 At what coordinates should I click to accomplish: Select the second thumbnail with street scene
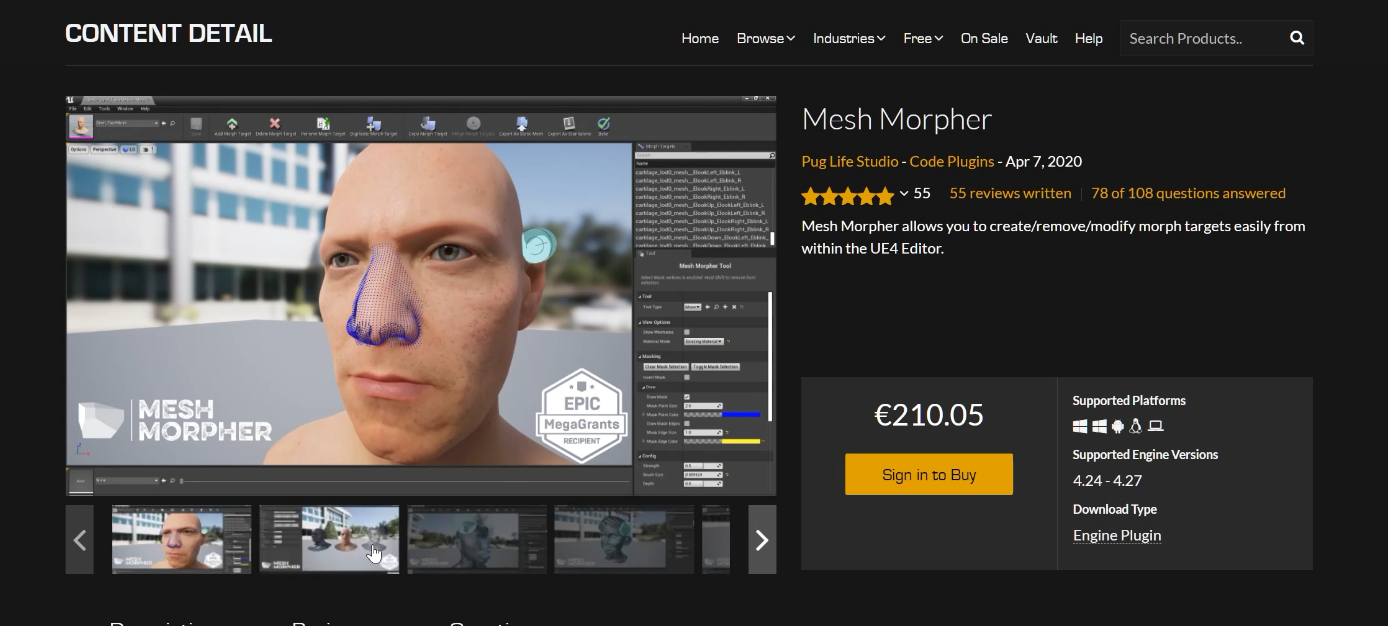[x=329, y=540]
